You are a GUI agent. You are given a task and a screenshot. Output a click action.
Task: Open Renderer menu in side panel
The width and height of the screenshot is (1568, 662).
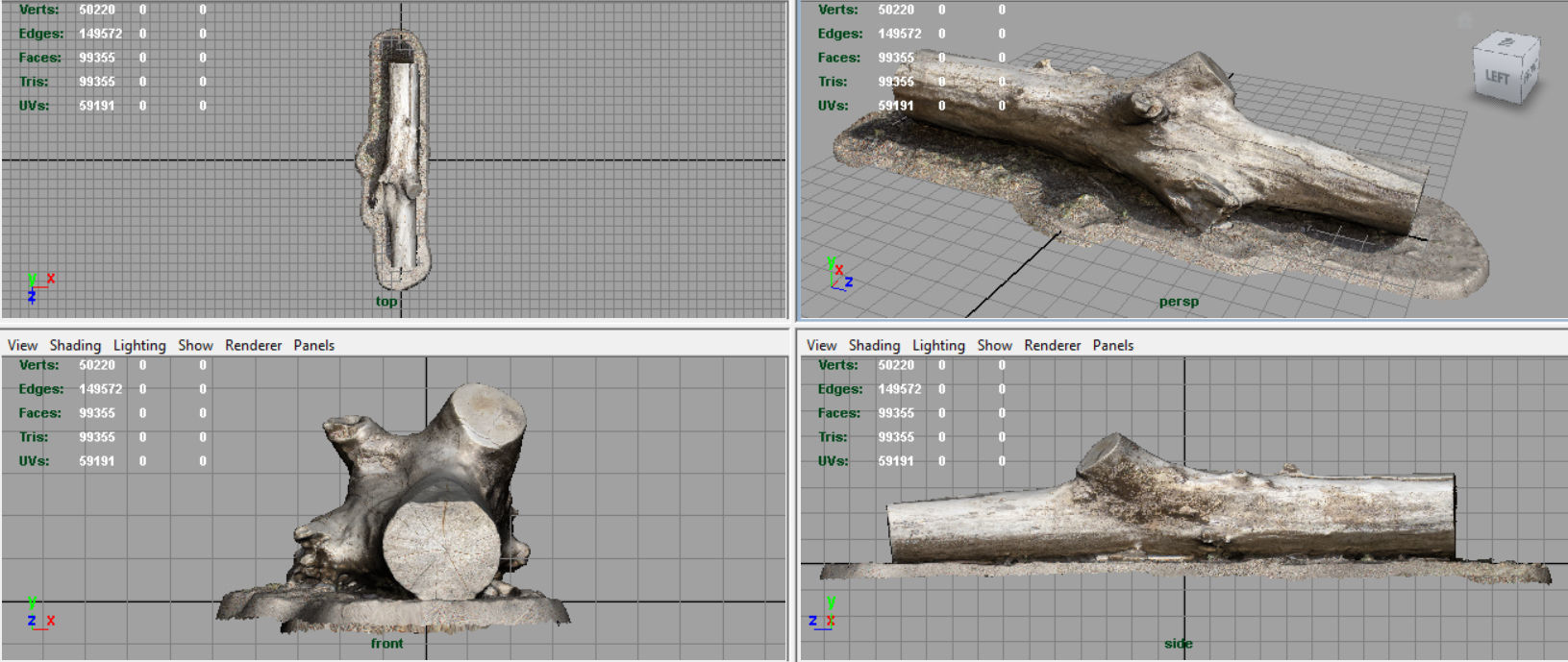point(1052,345)
